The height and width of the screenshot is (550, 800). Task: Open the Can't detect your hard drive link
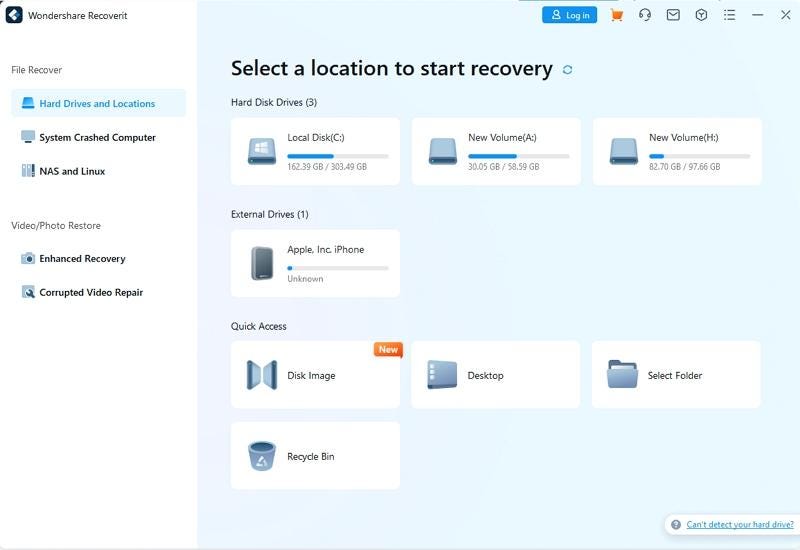point(740,524)
